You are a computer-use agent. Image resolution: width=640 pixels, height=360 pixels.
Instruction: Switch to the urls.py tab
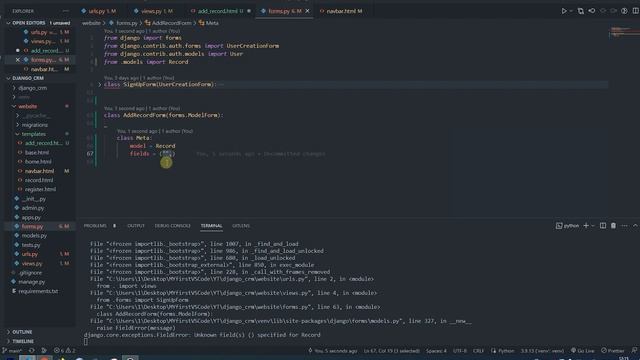click(x=98, y=11)
